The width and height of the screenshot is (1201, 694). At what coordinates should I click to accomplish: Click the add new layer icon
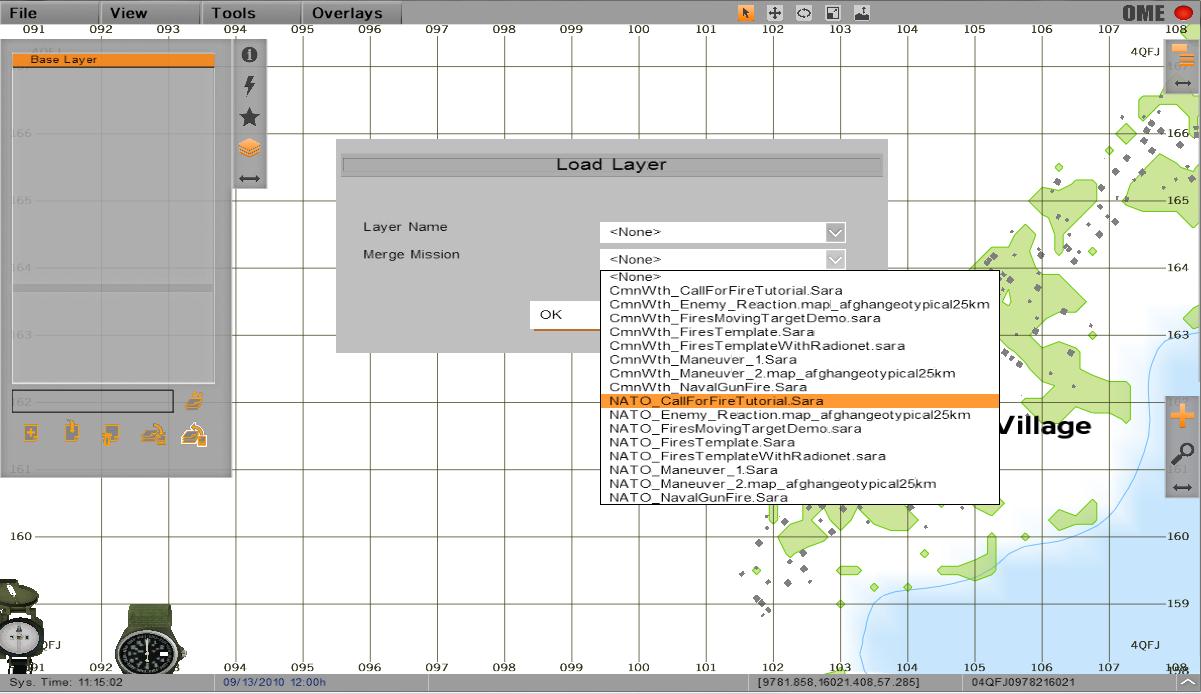(x=31, y=434)
